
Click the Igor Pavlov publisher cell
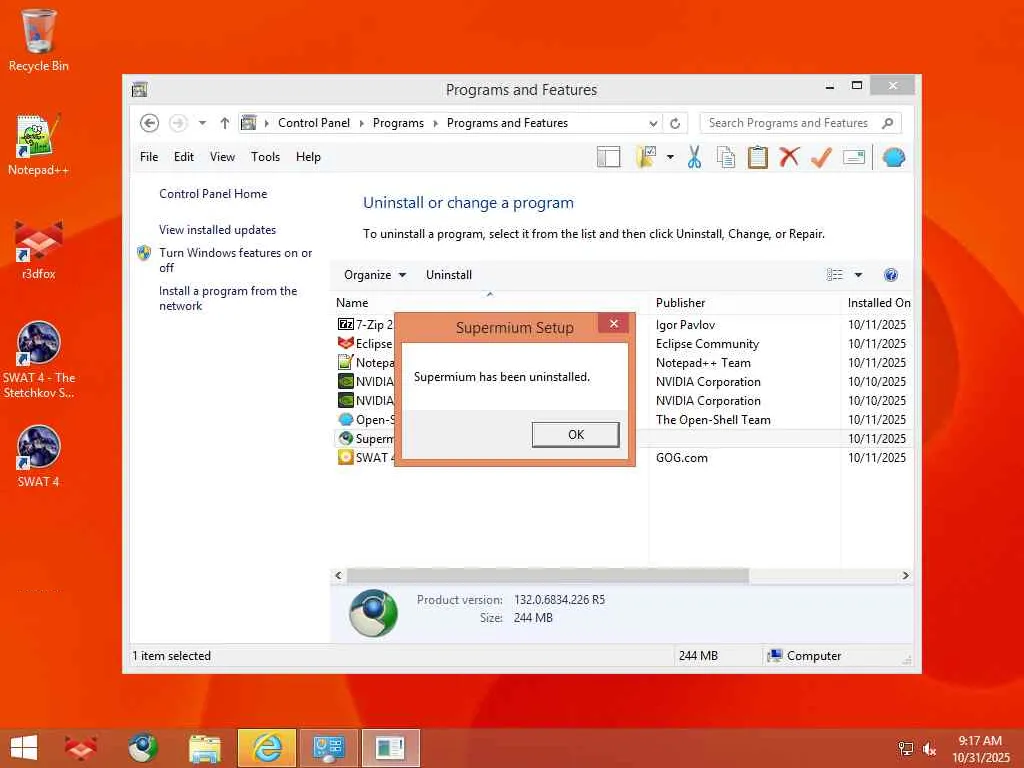(685, 325)
